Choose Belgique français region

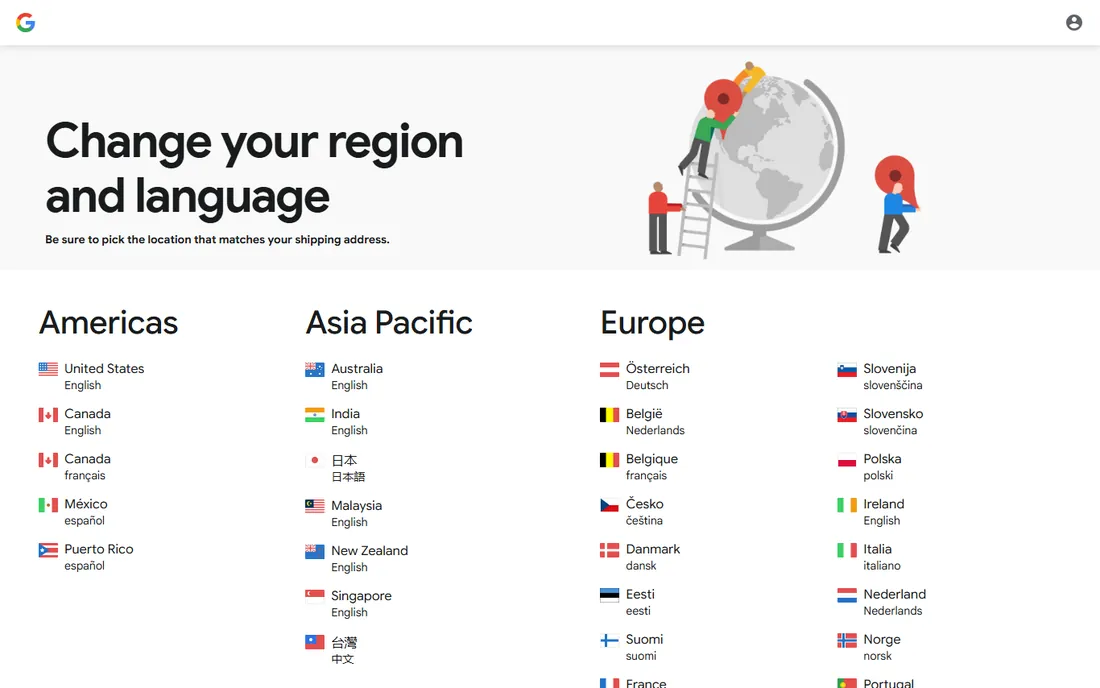(639, 466)
